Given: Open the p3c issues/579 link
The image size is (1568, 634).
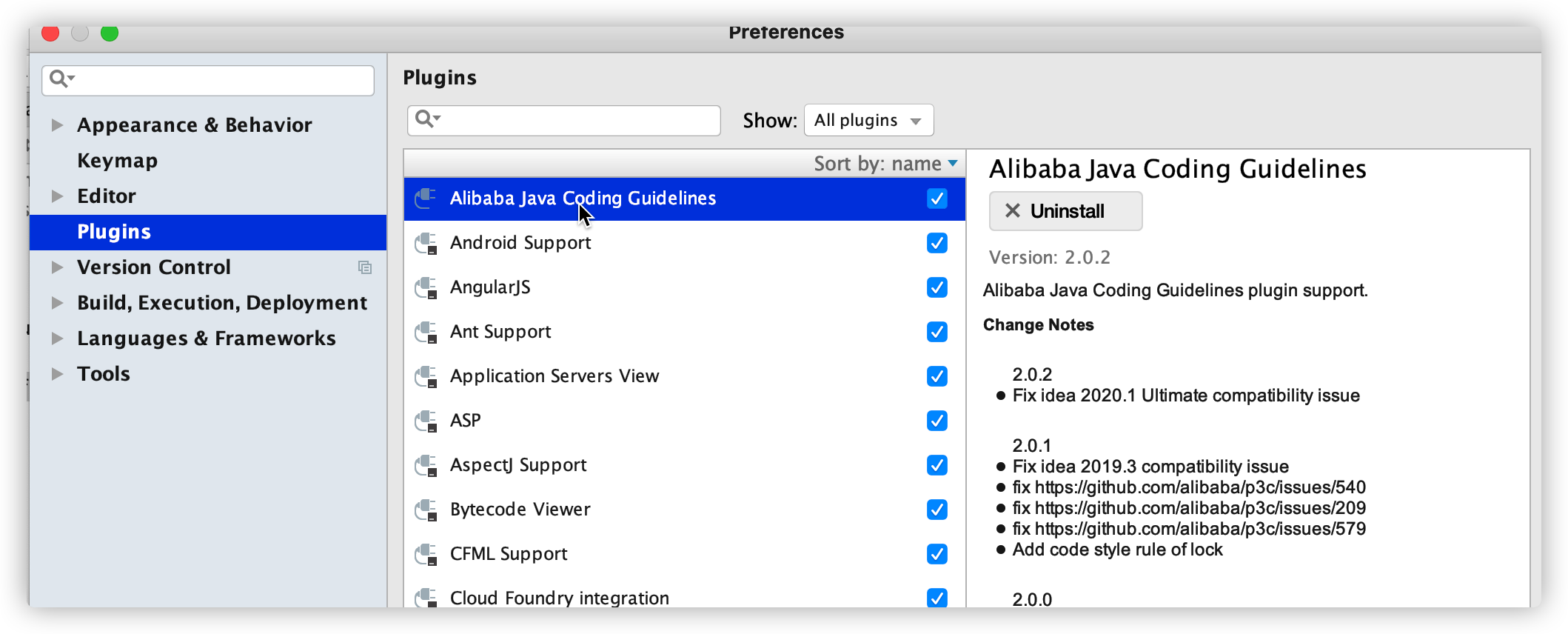Looking at the screenshot, I should (1200, 529).
